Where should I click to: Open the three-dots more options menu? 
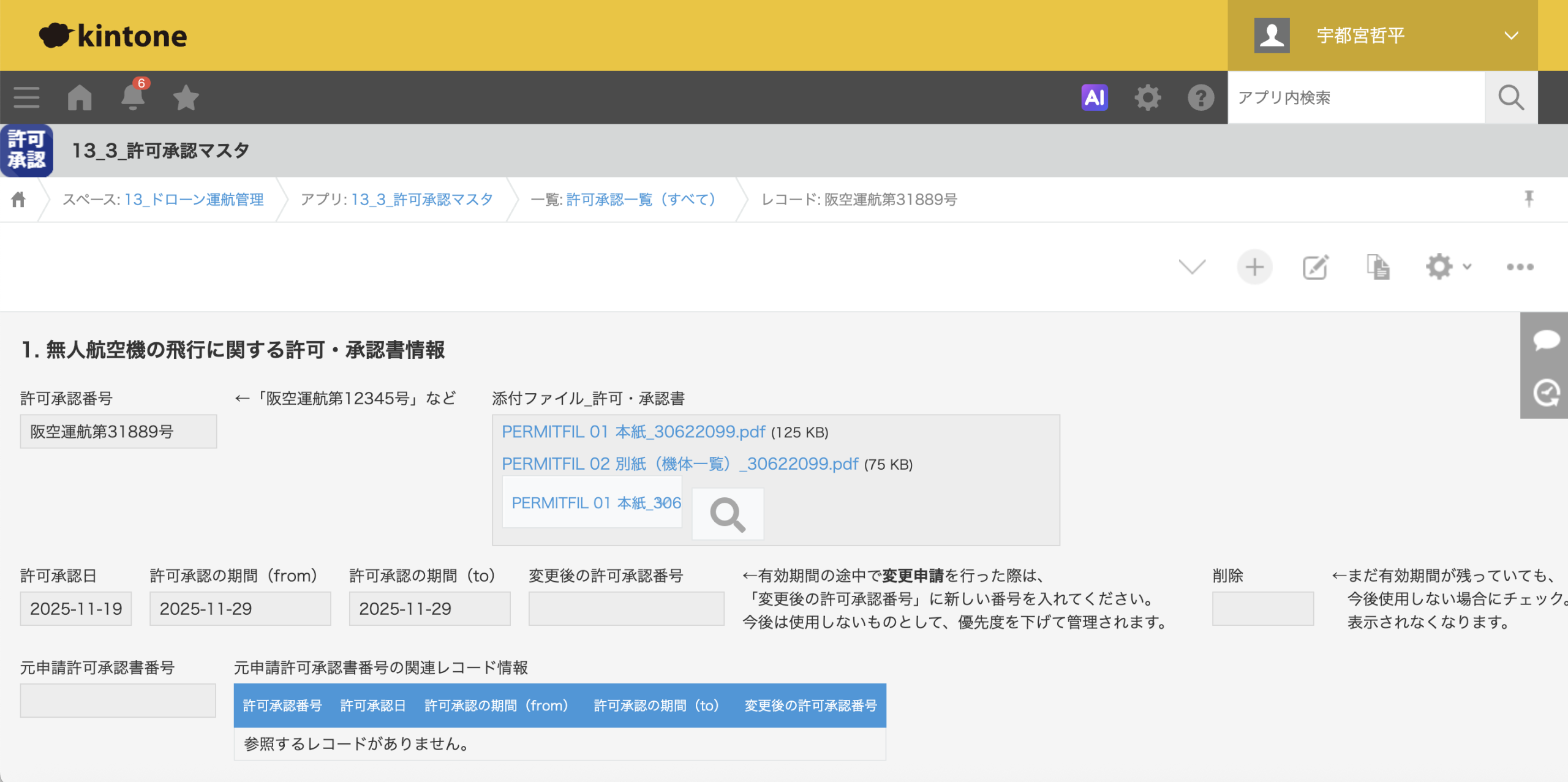tap(1520, 267)
